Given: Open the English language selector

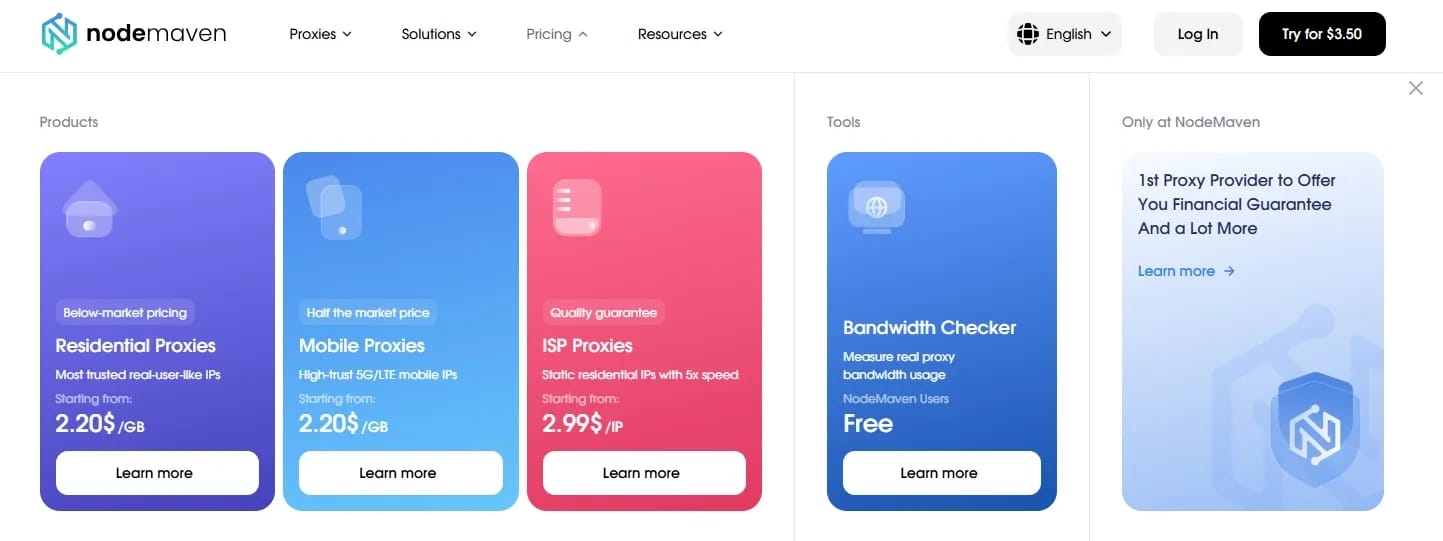Looking at the screenshot, I should (1065, 34).
